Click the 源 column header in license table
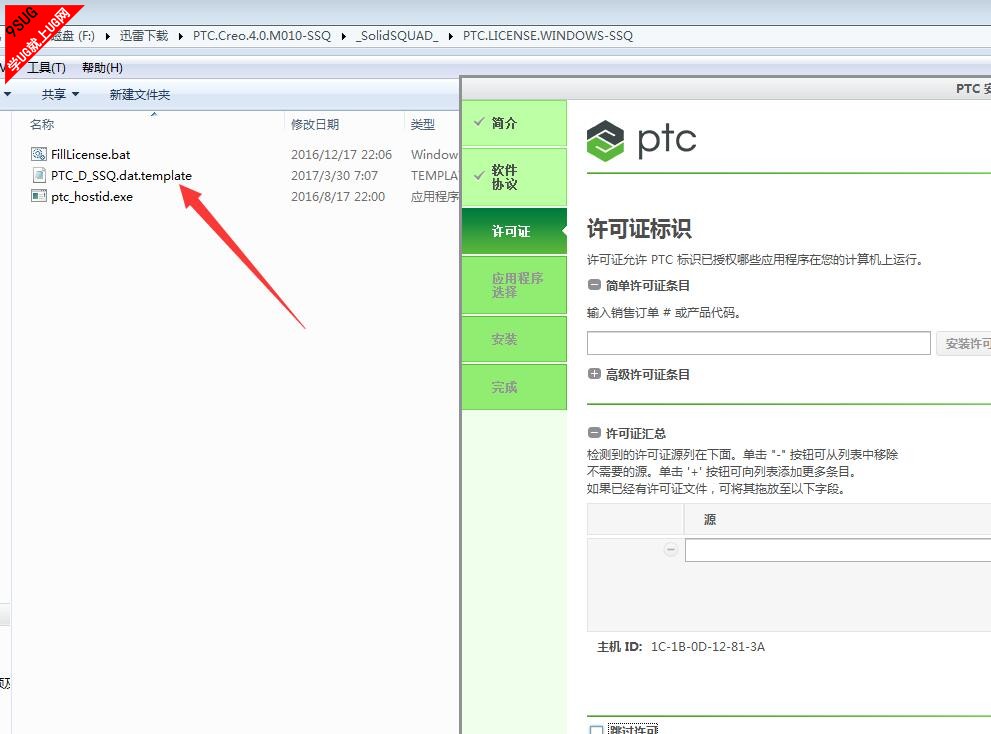Image resolution: width=991 pixels, height=734 pixels. point(710,520)
